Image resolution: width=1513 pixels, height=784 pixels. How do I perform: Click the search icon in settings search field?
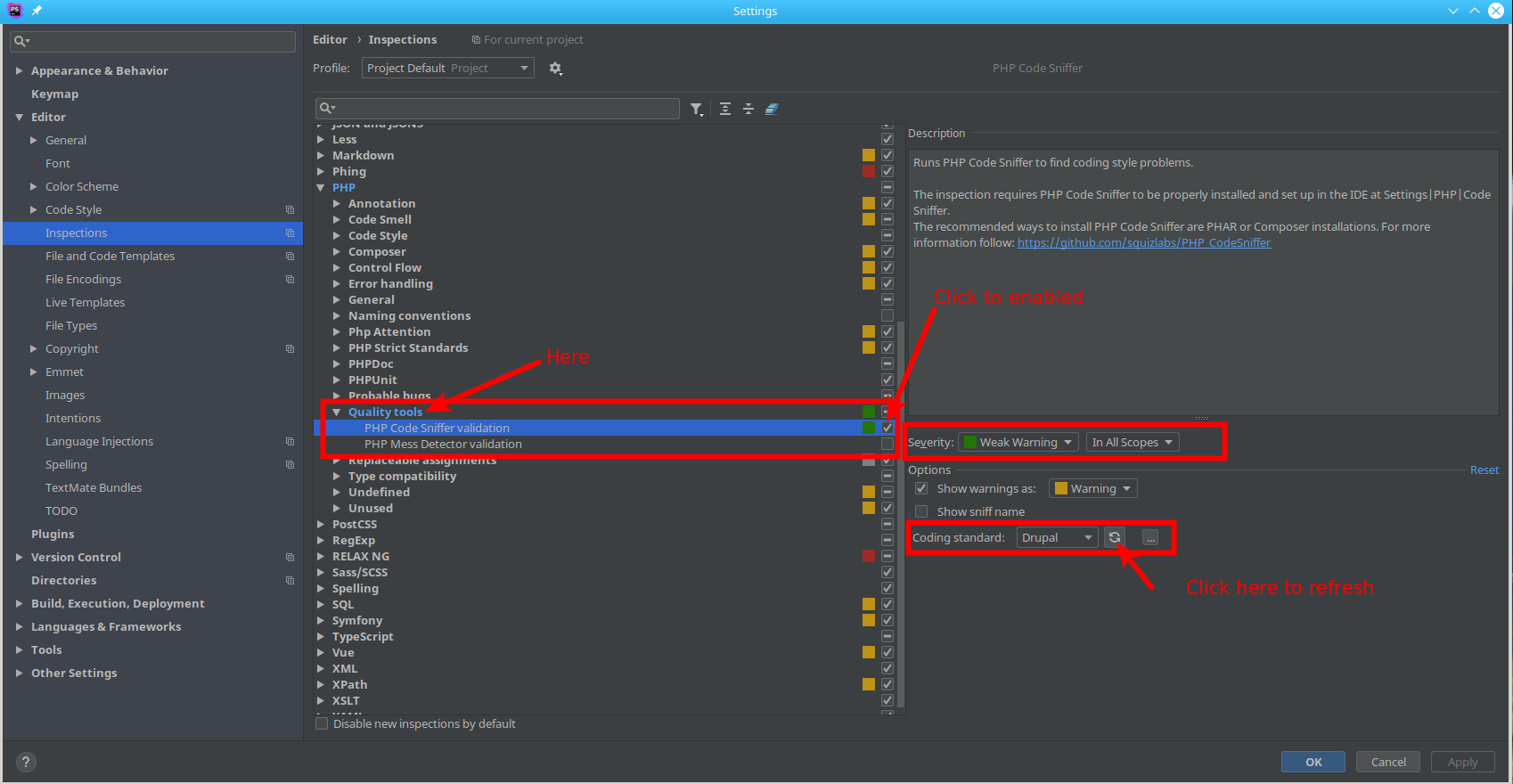(21, 41)
